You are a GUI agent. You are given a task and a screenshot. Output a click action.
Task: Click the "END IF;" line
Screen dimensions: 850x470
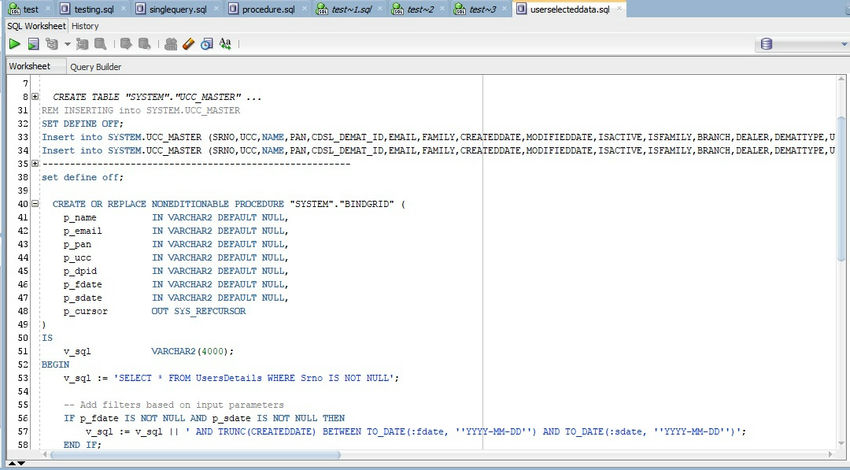(x=82, y=445)
